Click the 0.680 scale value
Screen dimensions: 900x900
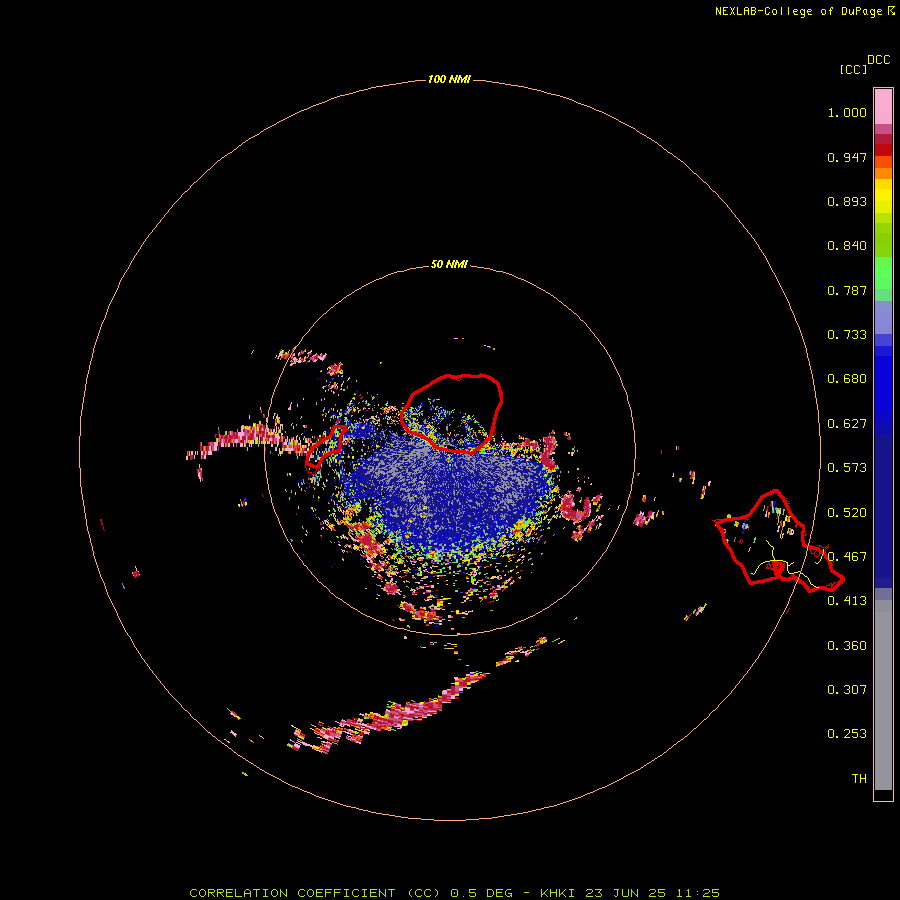tap(847, 379)
